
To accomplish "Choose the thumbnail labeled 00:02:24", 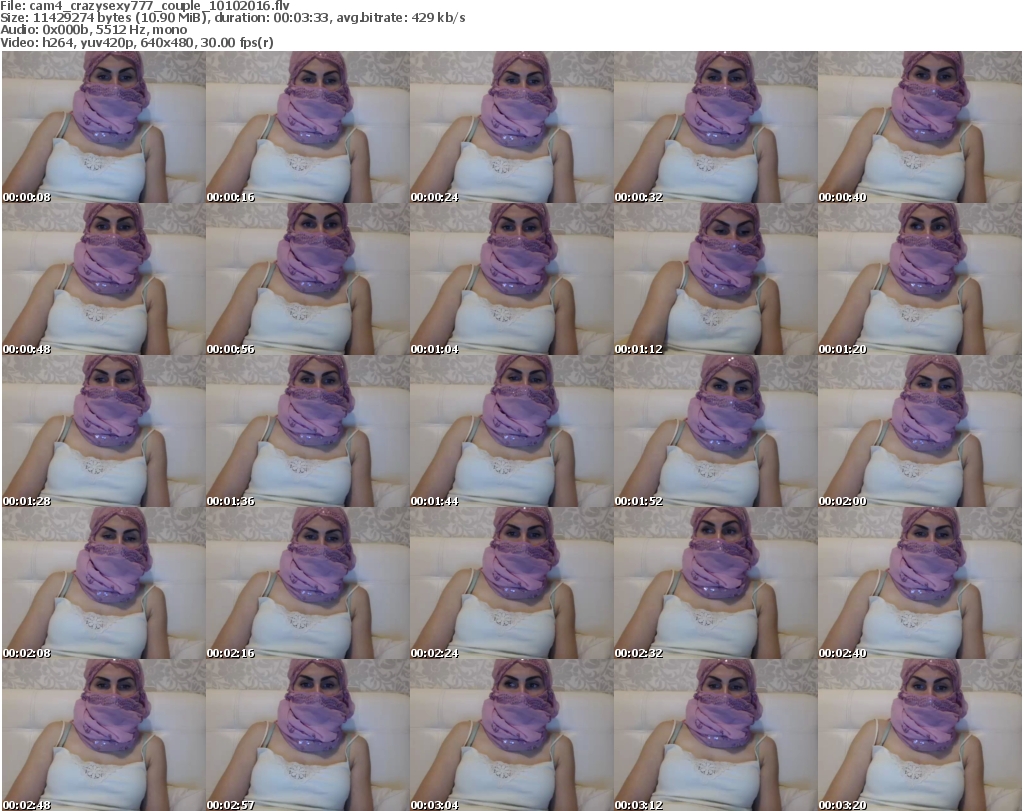I will click(x=511, y=584).
